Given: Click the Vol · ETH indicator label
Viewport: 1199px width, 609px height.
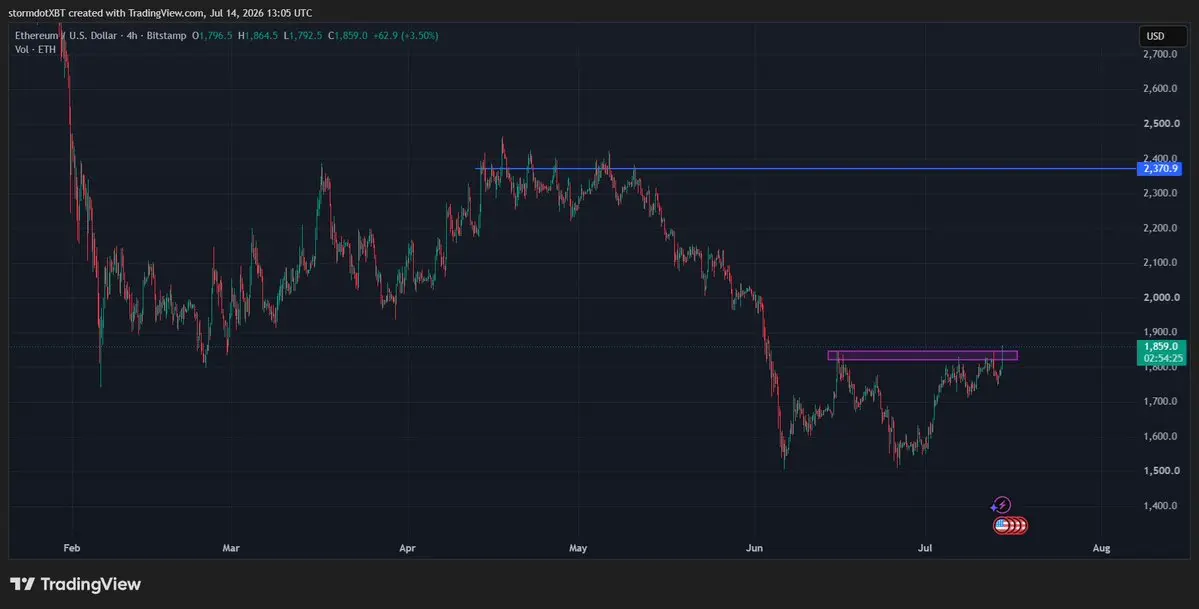Looking at the screenshot, I should [35, 50].
